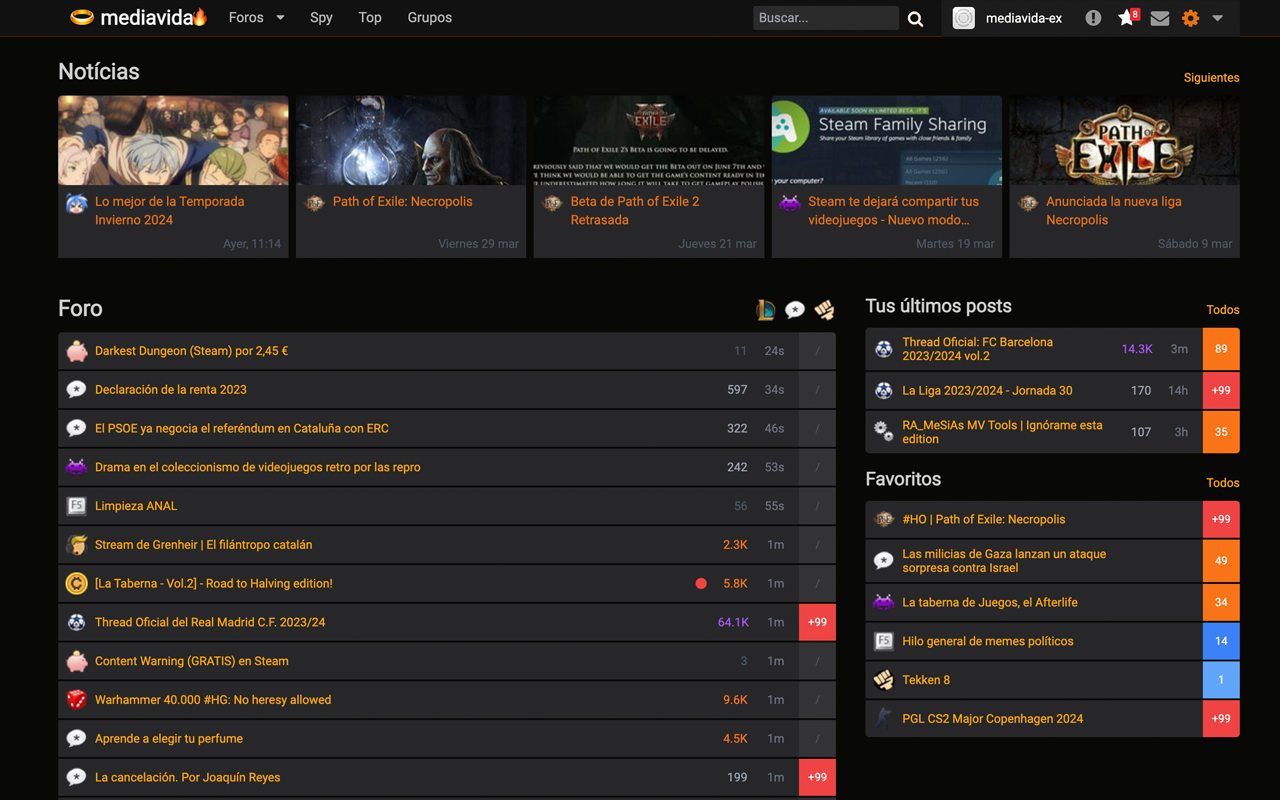Viewport: 1280px width, 800px height.
Task: Open favorites star icon with 8 badge
Action: [1127, 17]
